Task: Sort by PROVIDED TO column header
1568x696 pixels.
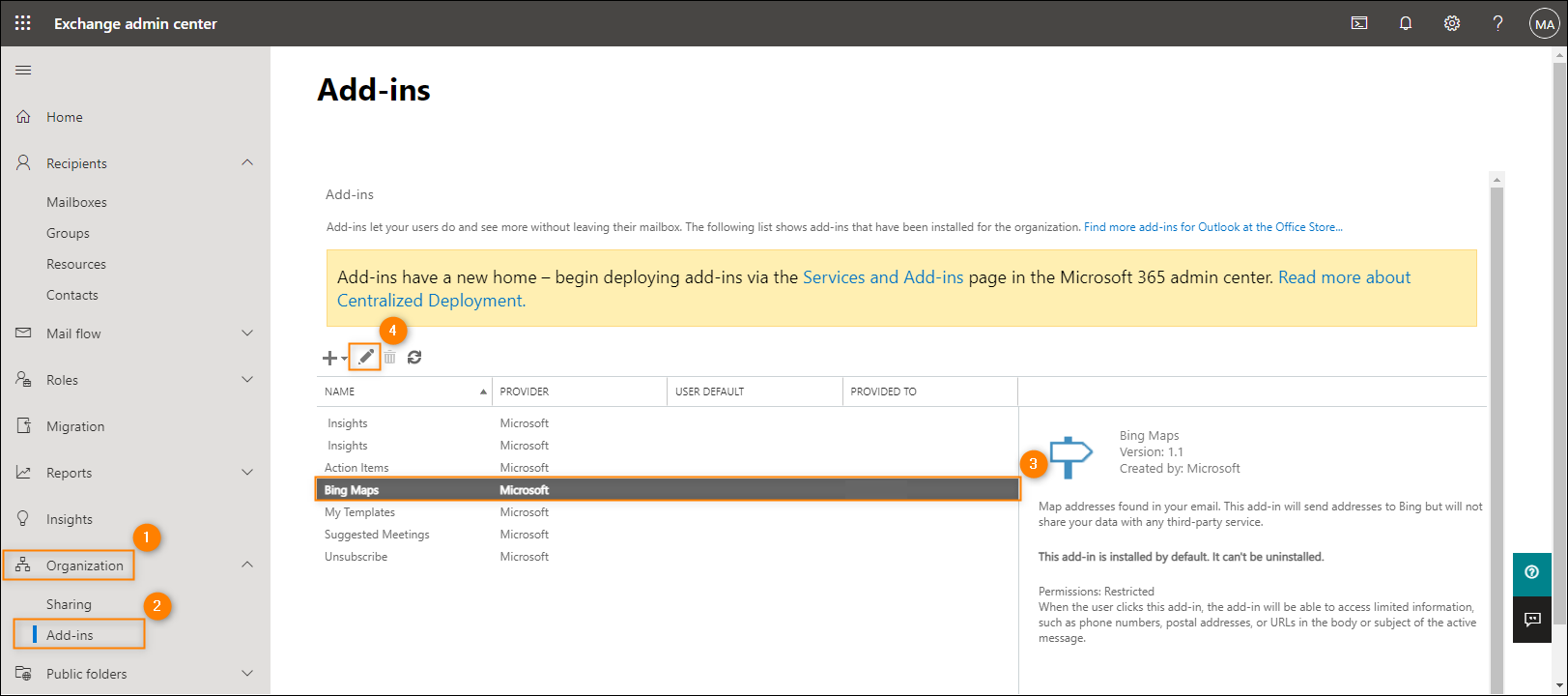Action: (x=930, y=391)
